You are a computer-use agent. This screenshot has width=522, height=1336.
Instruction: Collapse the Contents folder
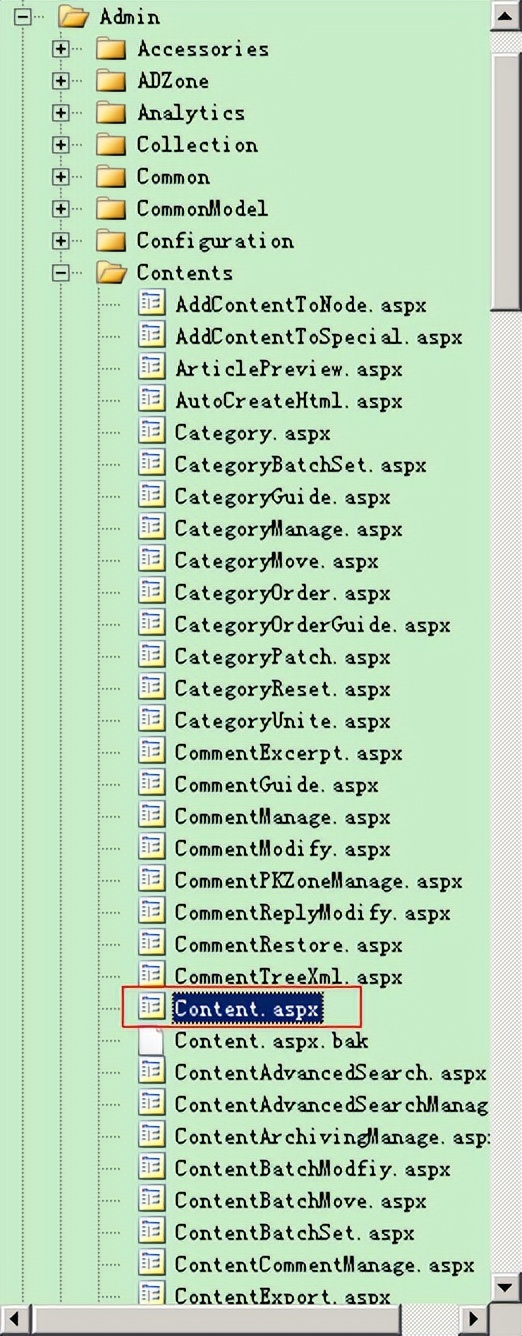tap(61, 272)
